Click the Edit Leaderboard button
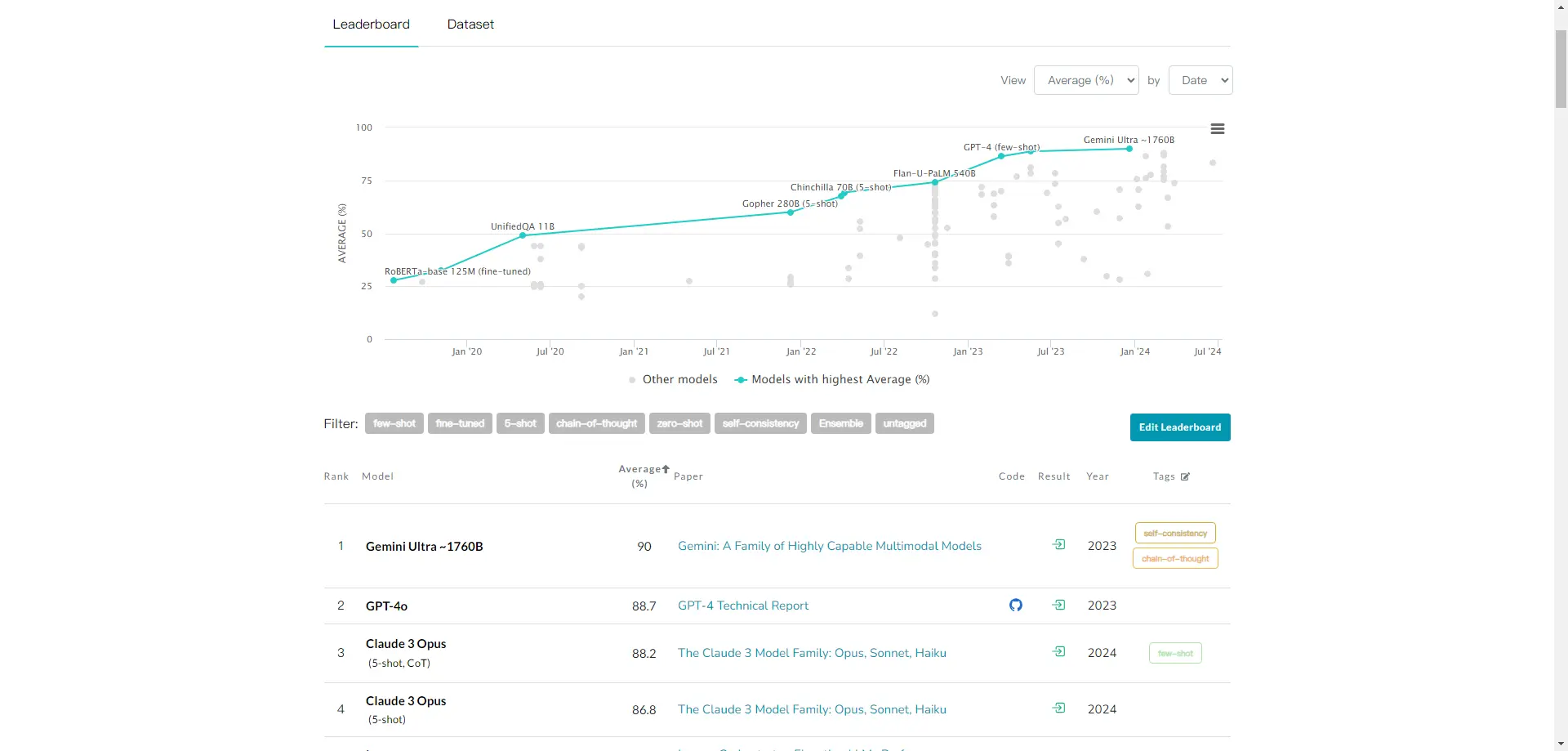Viewport: 1568px width, 751px height. [x=1180, y=427]
